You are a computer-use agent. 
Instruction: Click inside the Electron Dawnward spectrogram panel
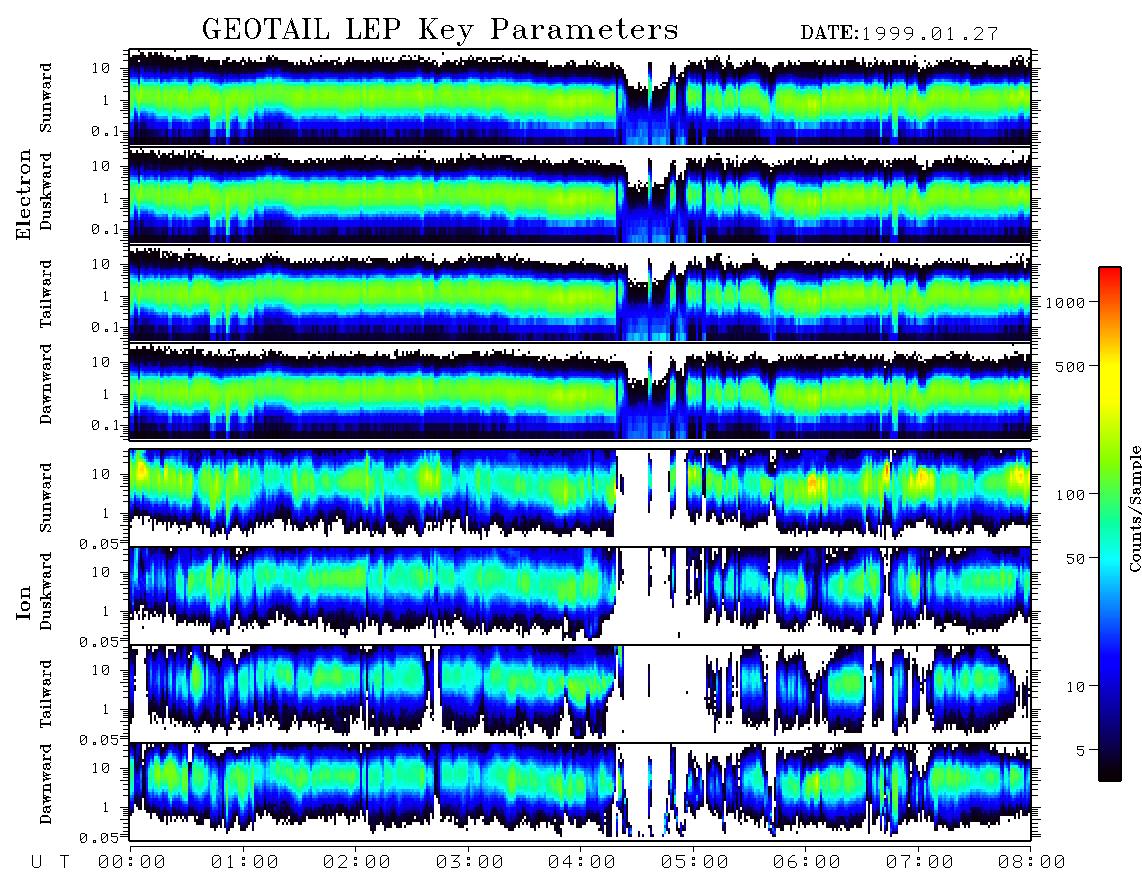click(580, 392)
